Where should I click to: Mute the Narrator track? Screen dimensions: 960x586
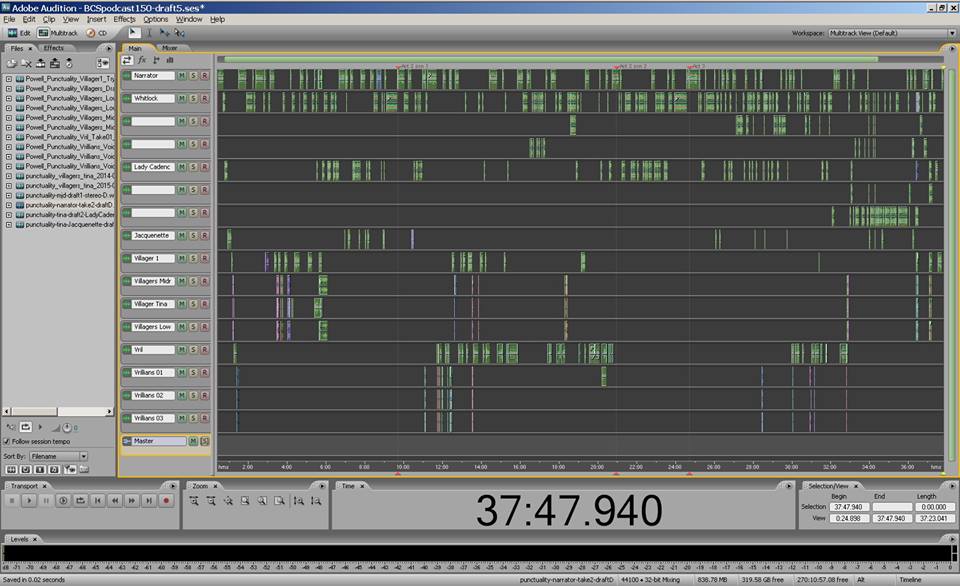[182, 76]
